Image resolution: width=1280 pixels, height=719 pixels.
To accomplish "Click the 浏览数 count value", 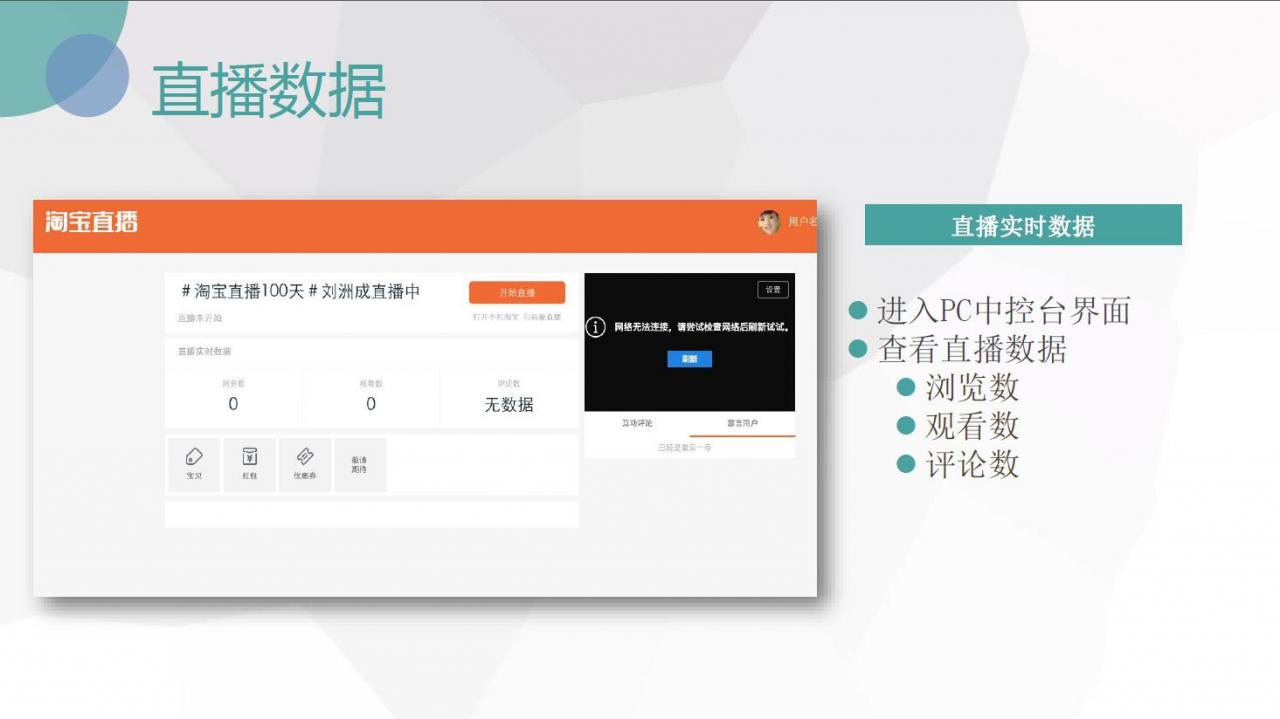I will [x=233, y=404].
